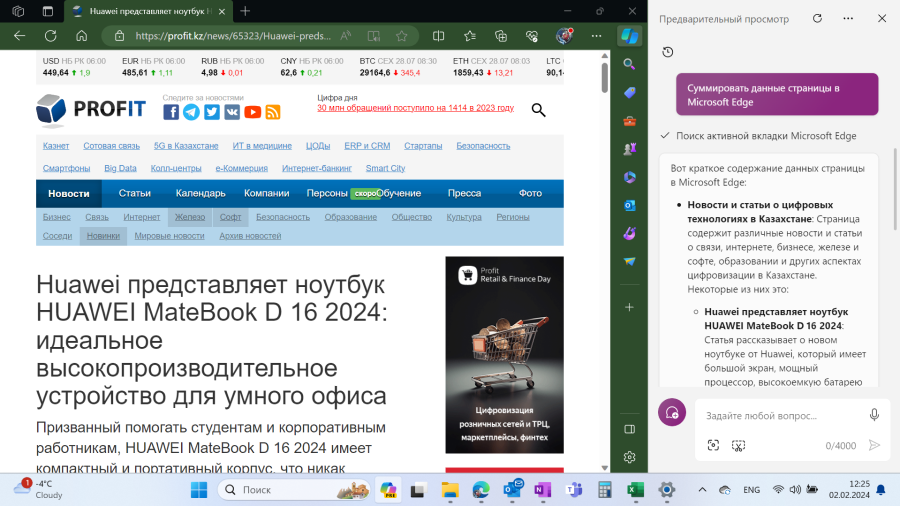Open Profit RSS feed icon
Viewport: 900px width, 506px height.
point(273,112)
